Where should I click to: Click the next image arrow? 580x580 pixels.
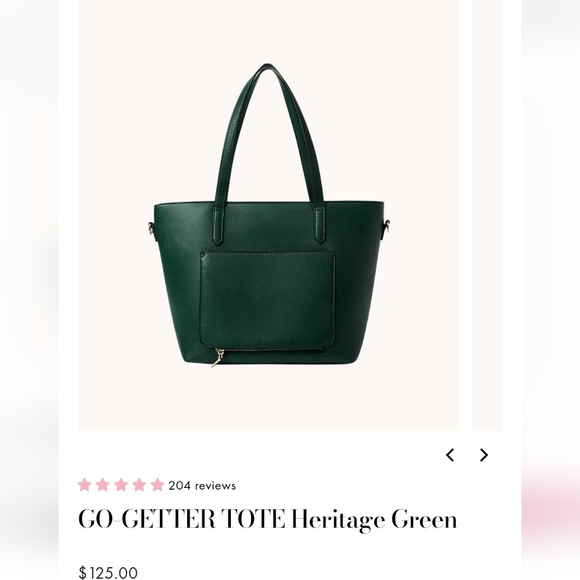point(483,455)
